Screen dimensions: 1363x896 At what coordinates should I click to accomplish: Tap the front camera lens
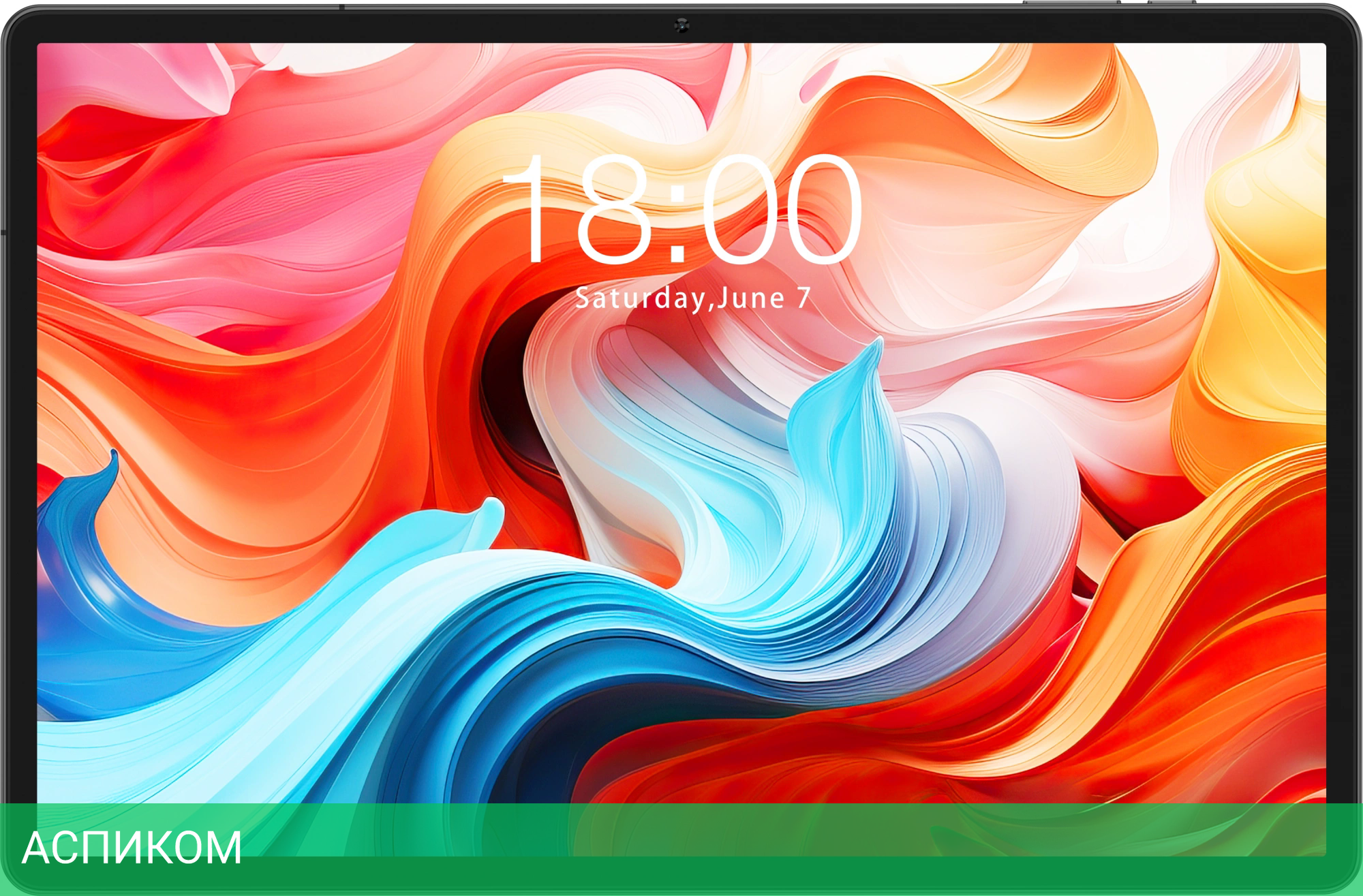[681, 26]
